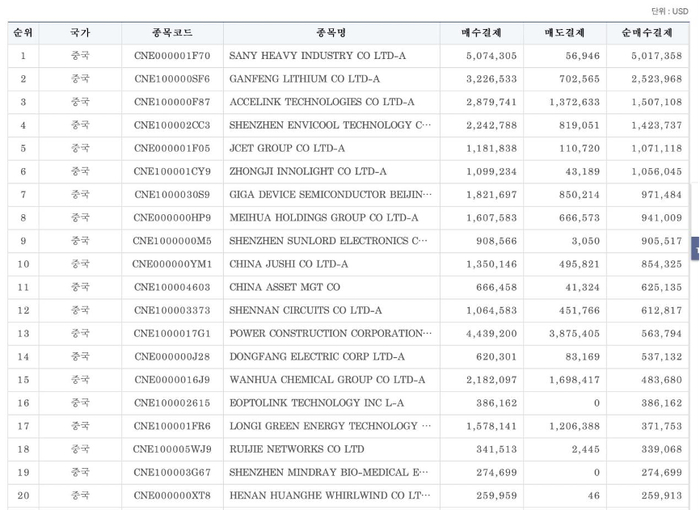Image resolution: width=700 pixels, height=510 pixels.
Task: Click stock code CNE100001CY9
Action: pos(172,171)
